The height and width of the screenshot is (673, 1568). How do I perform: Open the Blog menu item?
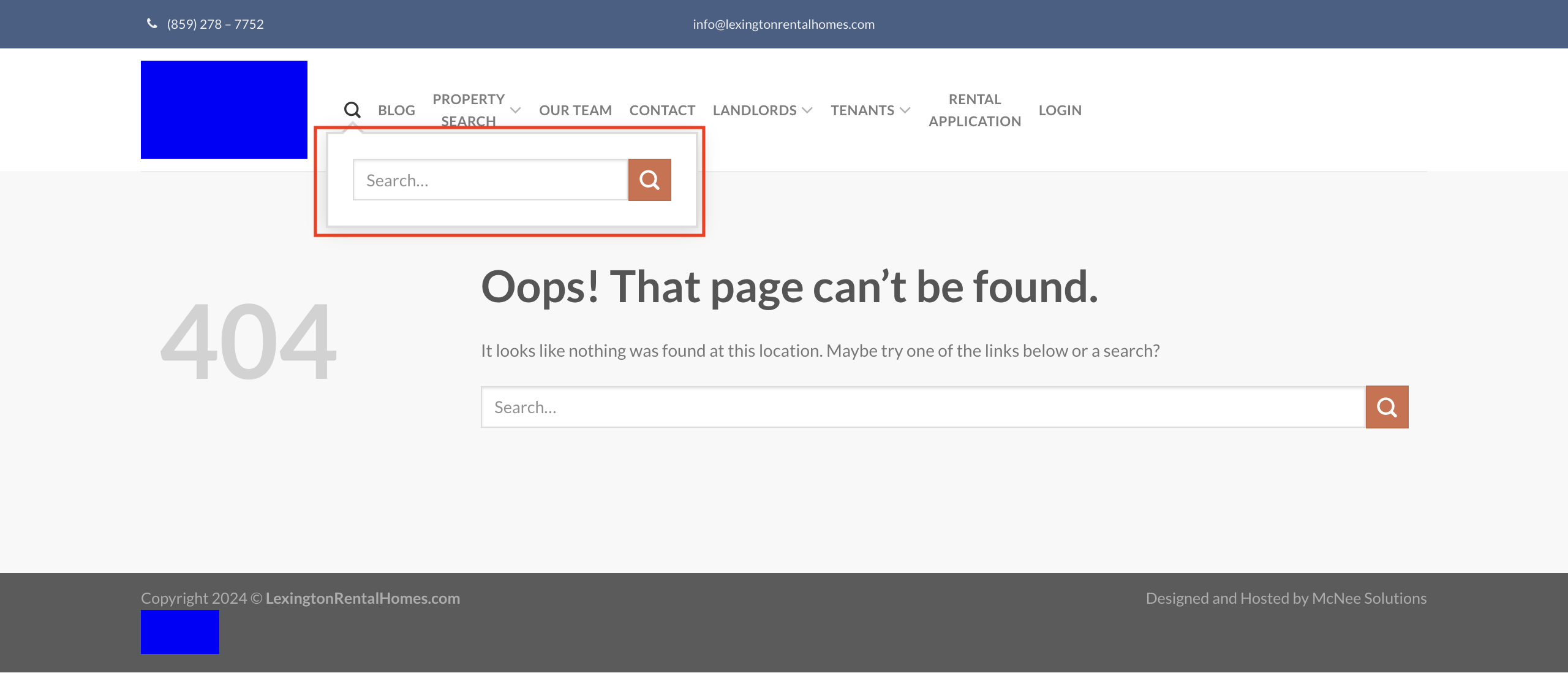point(396,110)
